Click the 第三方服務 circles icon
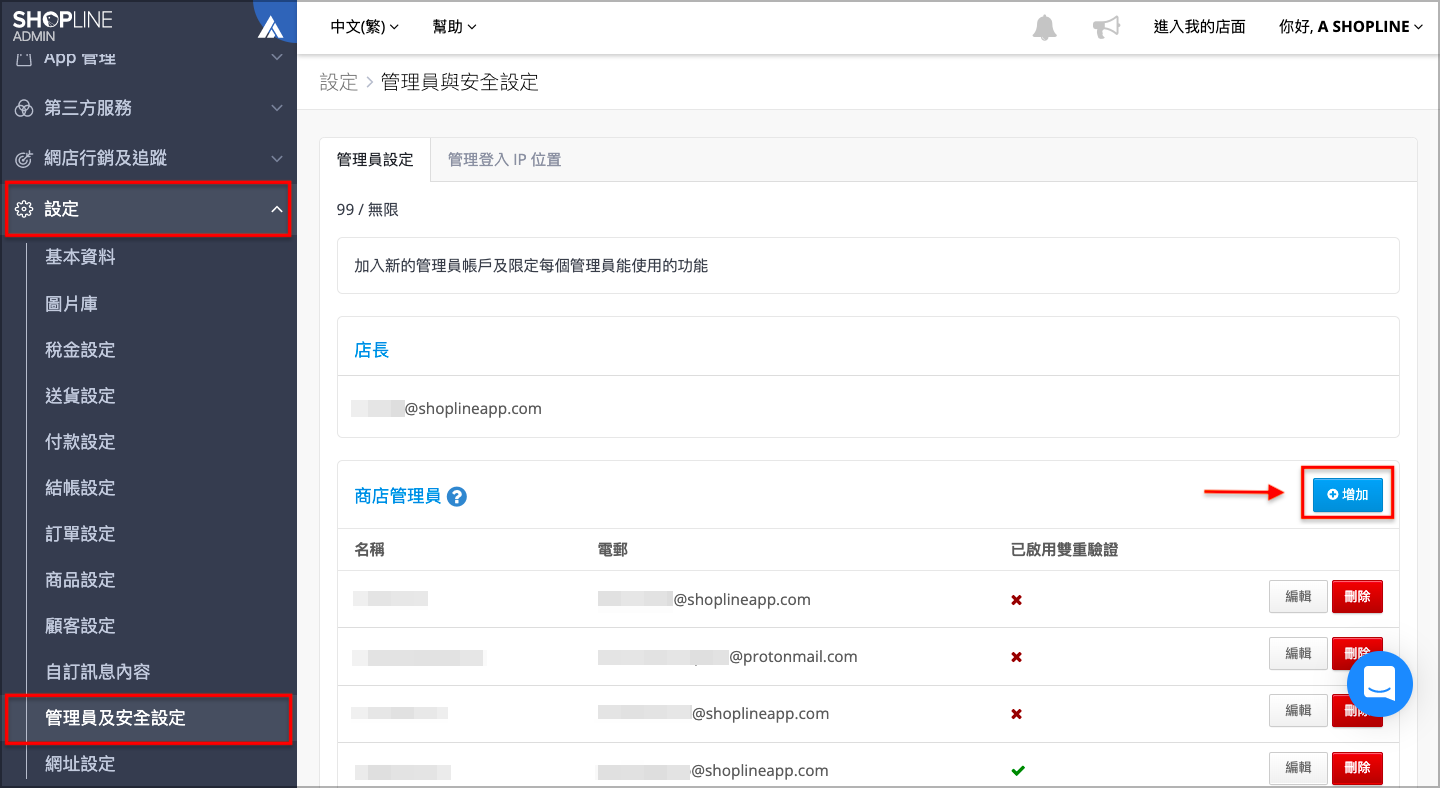This screenshot has height=788, width=1440. coord(24,108)
